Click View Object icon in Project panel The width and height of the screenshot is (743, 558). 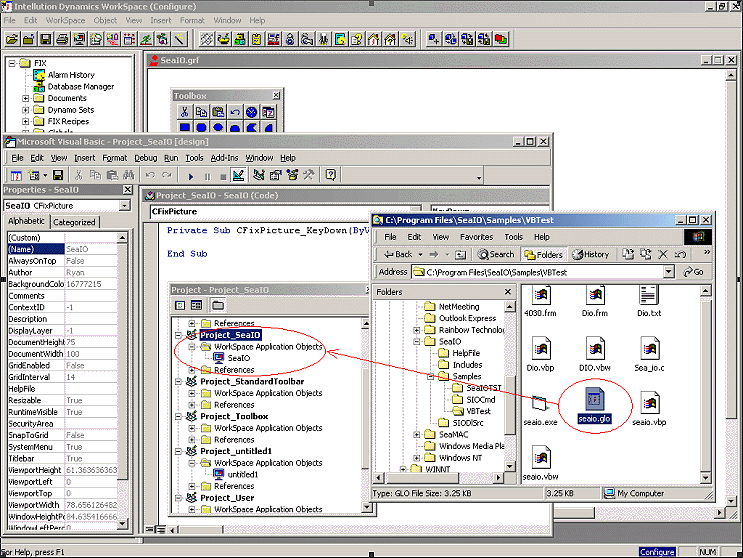coord(196,305)
